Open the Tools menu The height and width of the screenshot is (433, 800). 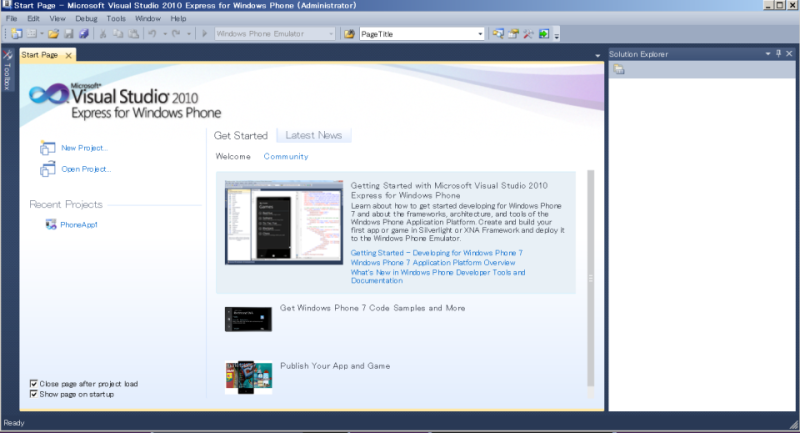pyautogui.click(x=116, y=19)
